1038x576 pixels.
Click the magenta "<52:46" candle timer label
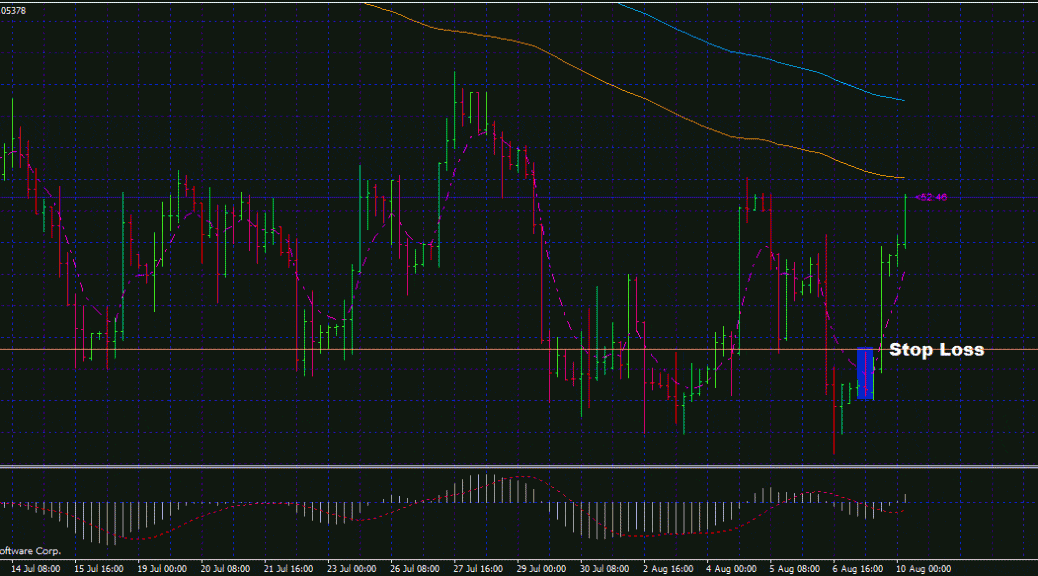[x=931, y=197]
